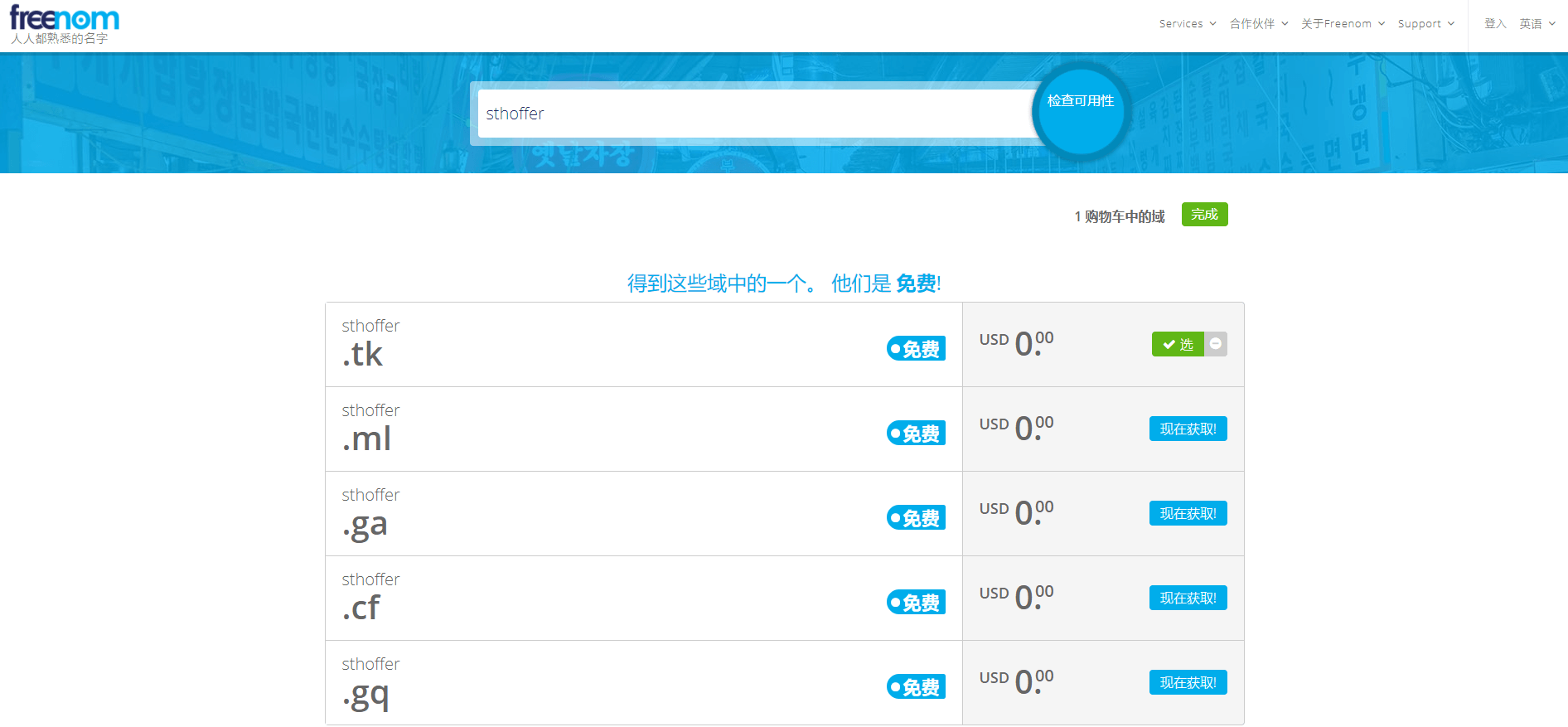Select the sthoffer .gq domain name
The height and width of the screenshot is (727, 1568).
370,685
